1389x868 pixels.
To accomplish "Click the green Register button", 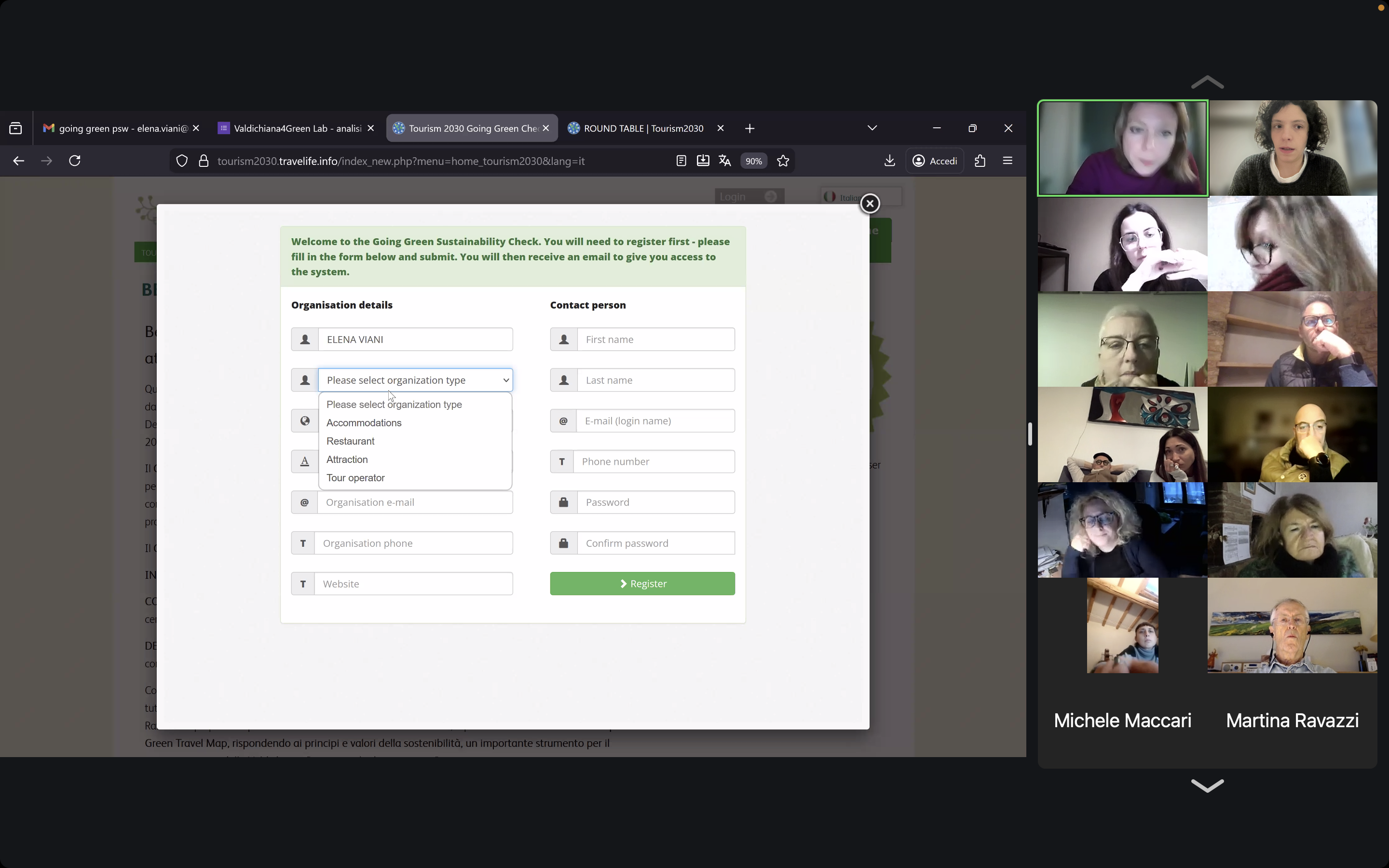I will (642, 584).
